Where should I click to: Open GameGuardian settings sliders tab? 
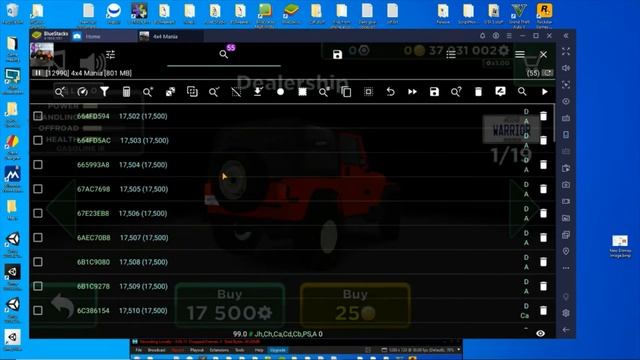(x=110, y=54)
